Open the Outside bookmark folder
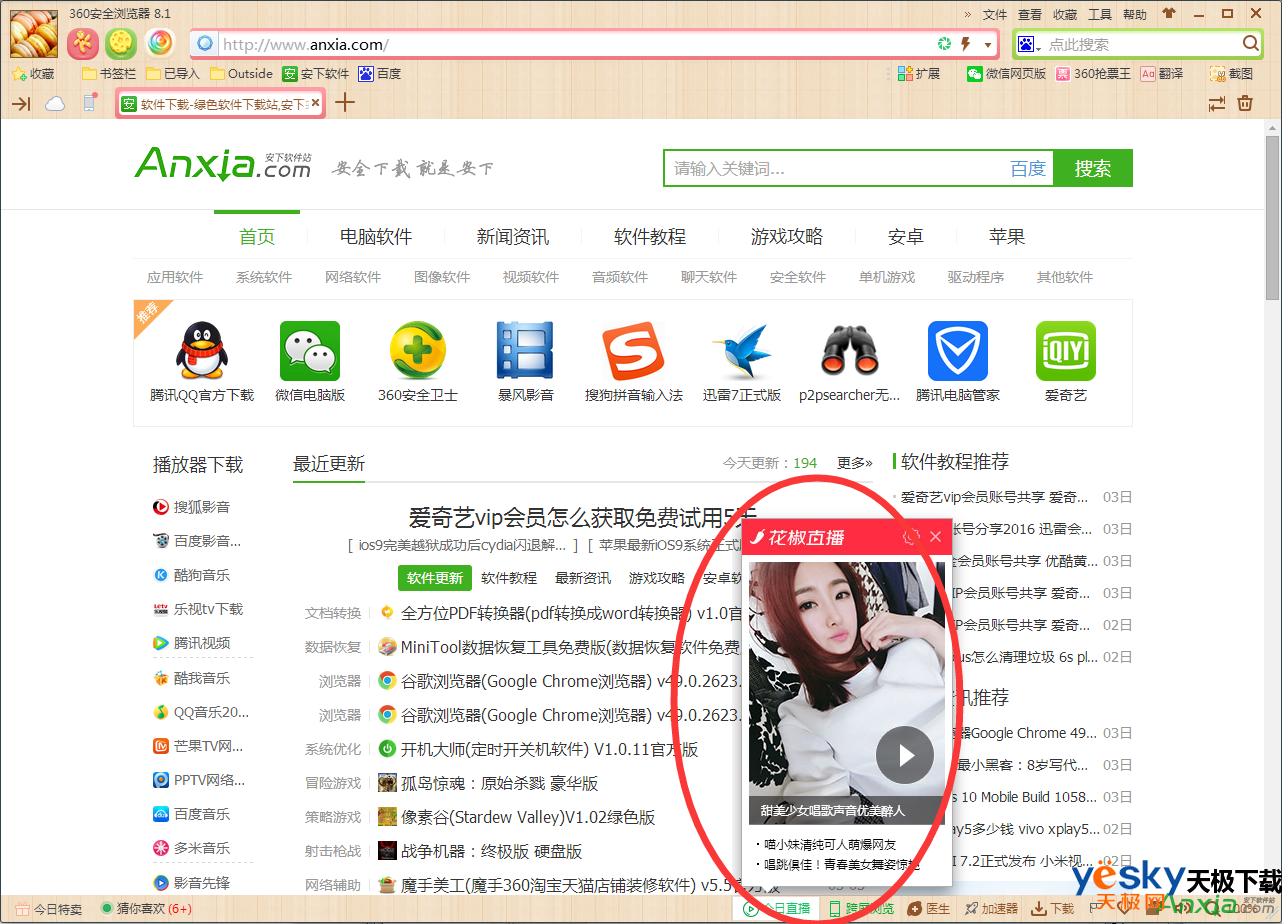 pyautogui.click(x=241, y=73)
